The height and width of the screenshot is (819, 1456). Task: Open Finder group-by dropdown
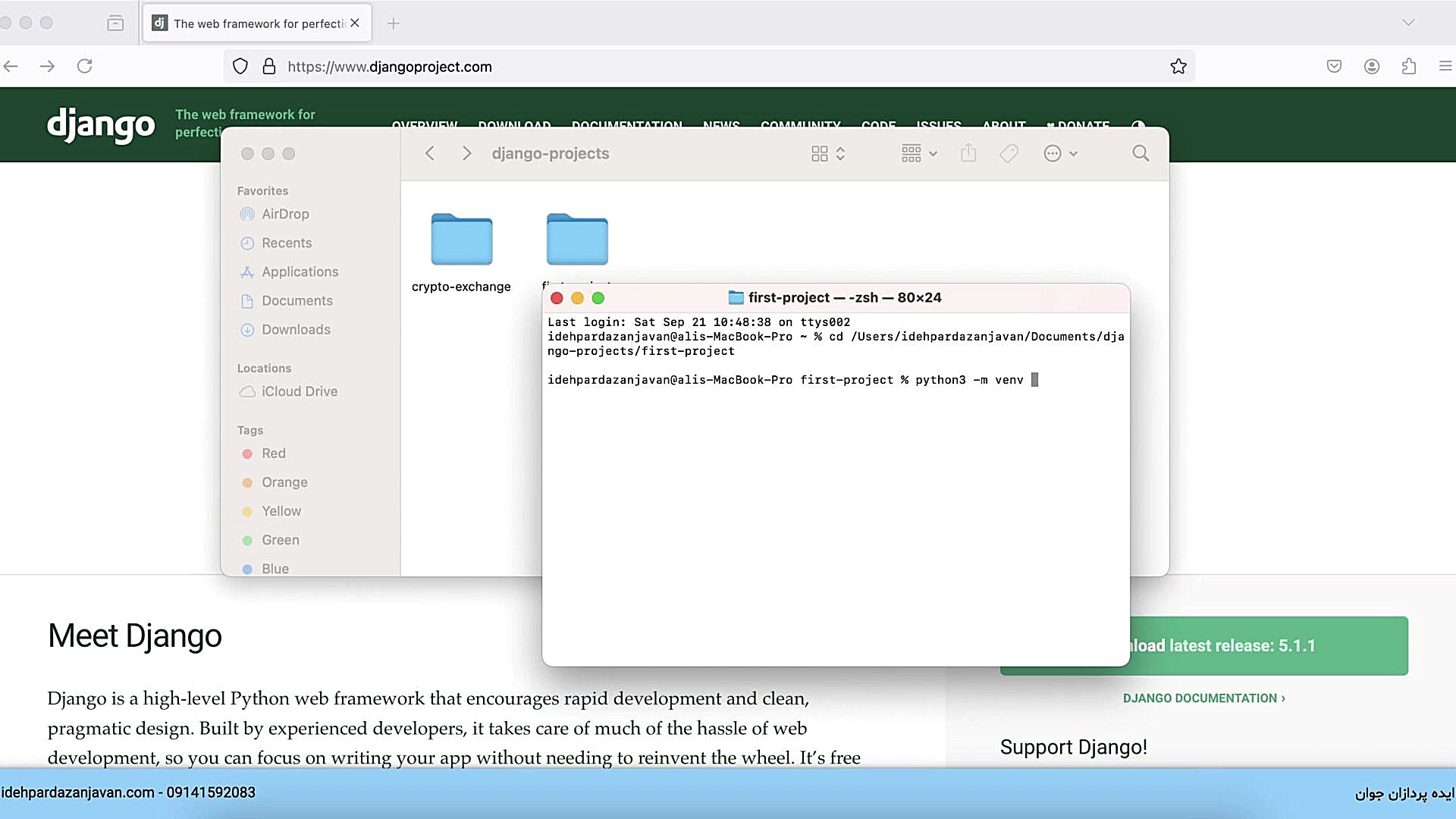point(919,154)
